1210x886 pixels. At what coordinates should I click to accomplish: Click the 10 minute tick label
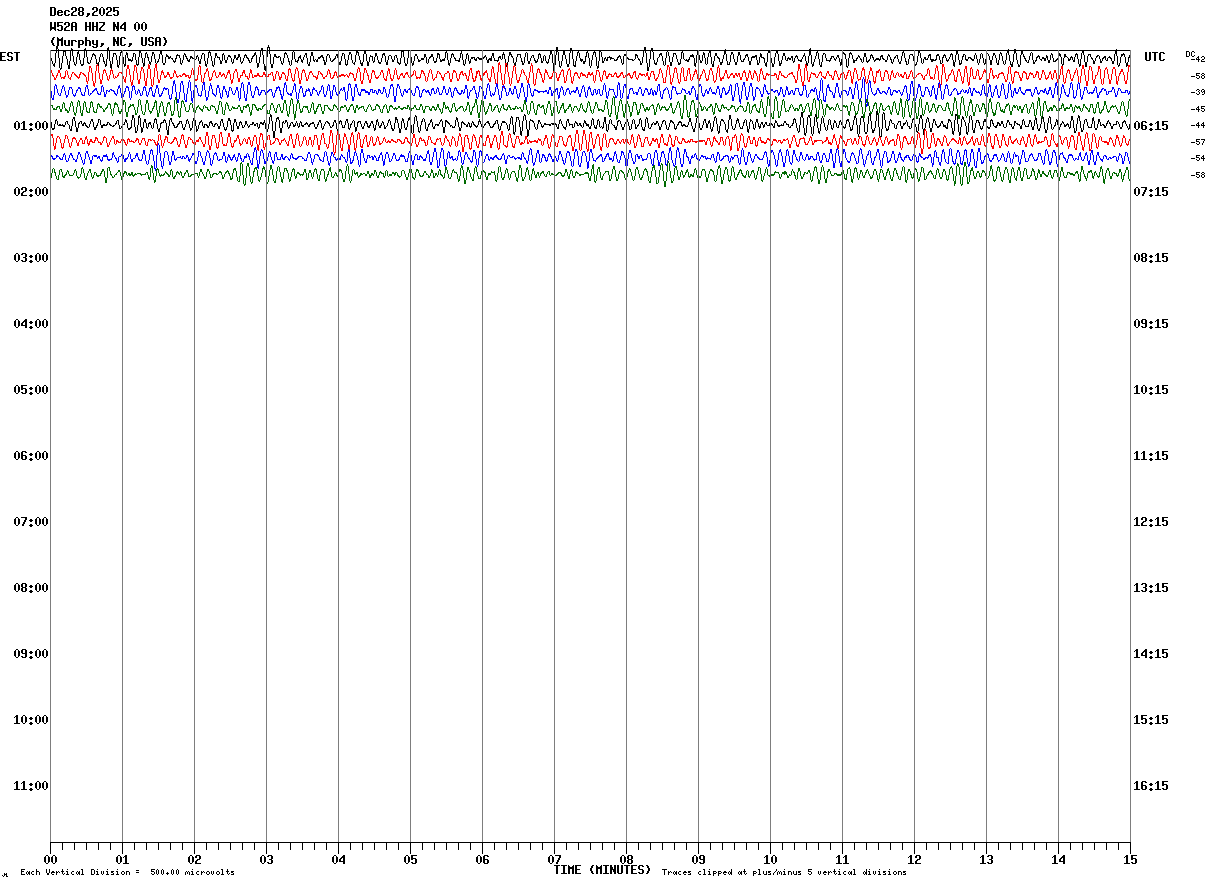tap(770, 859)
